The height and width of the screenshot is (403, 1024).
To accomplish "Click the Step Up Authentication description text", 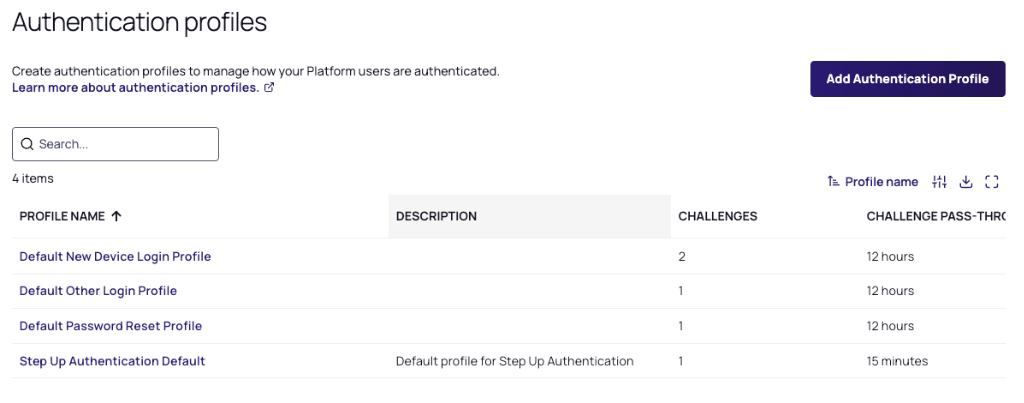I will pyautogui.click(x=514, y=361).
